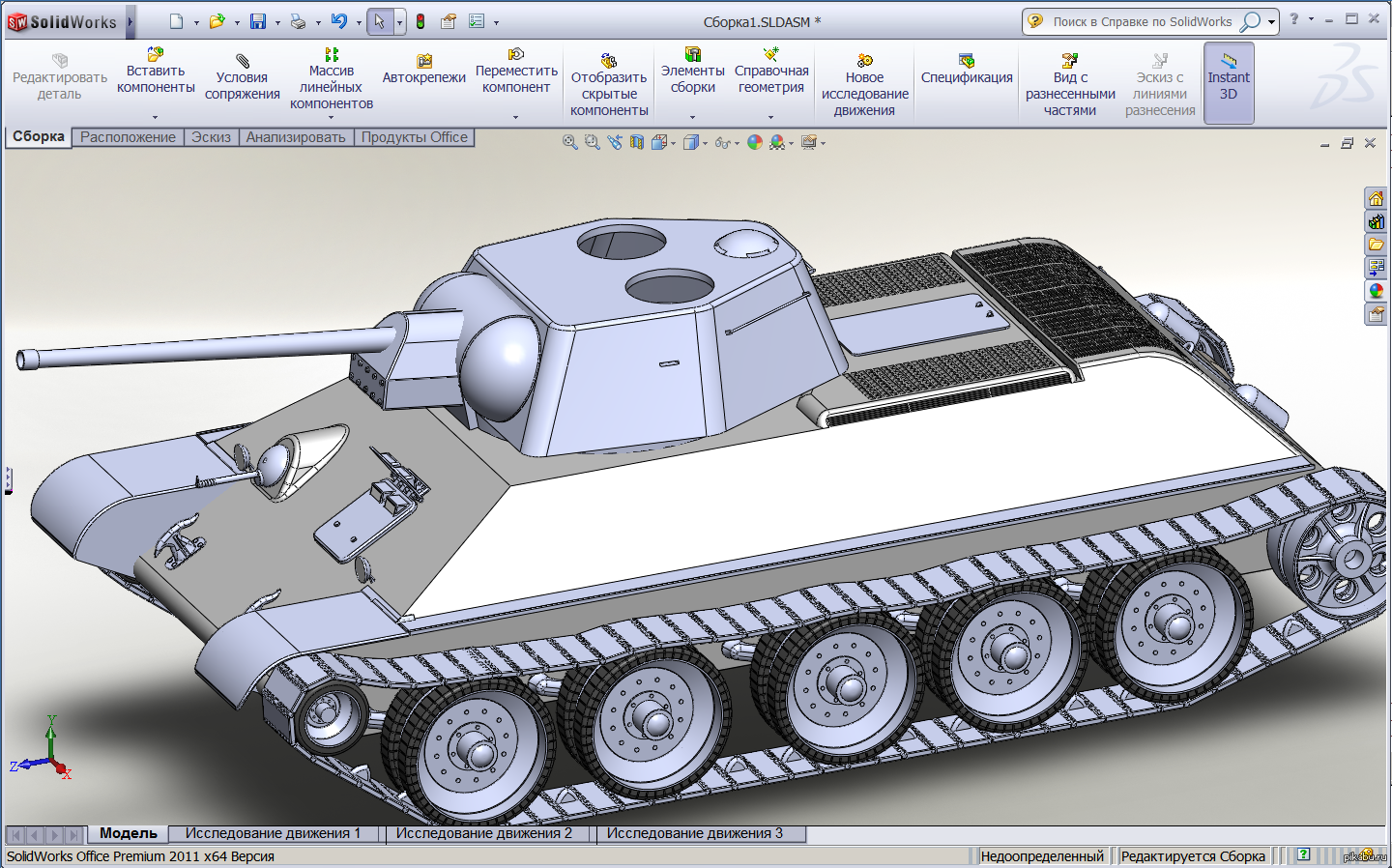Open the File Explorer folder icon in the task pane

pos(1376,245)
